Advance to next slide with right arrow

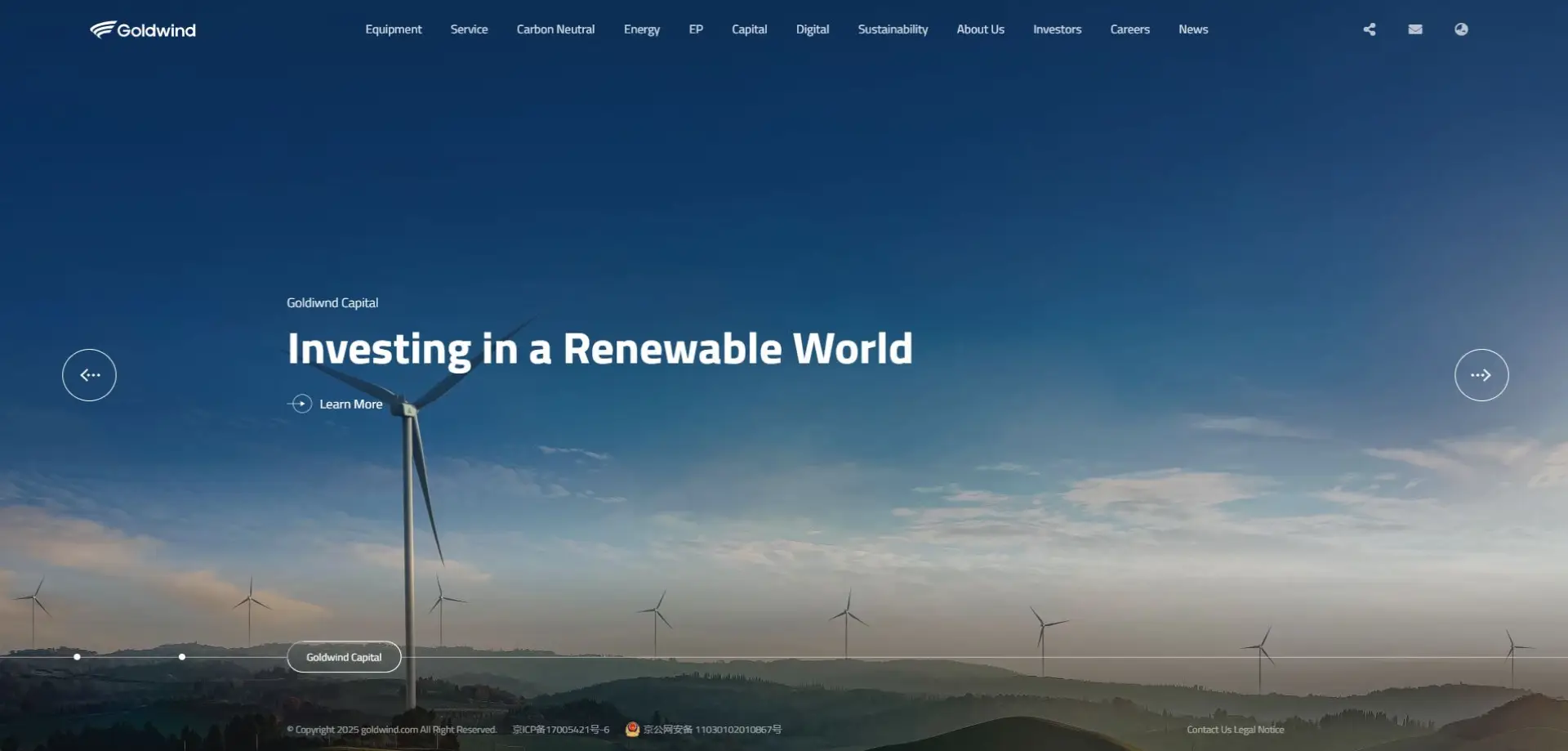coord(1481,375)
